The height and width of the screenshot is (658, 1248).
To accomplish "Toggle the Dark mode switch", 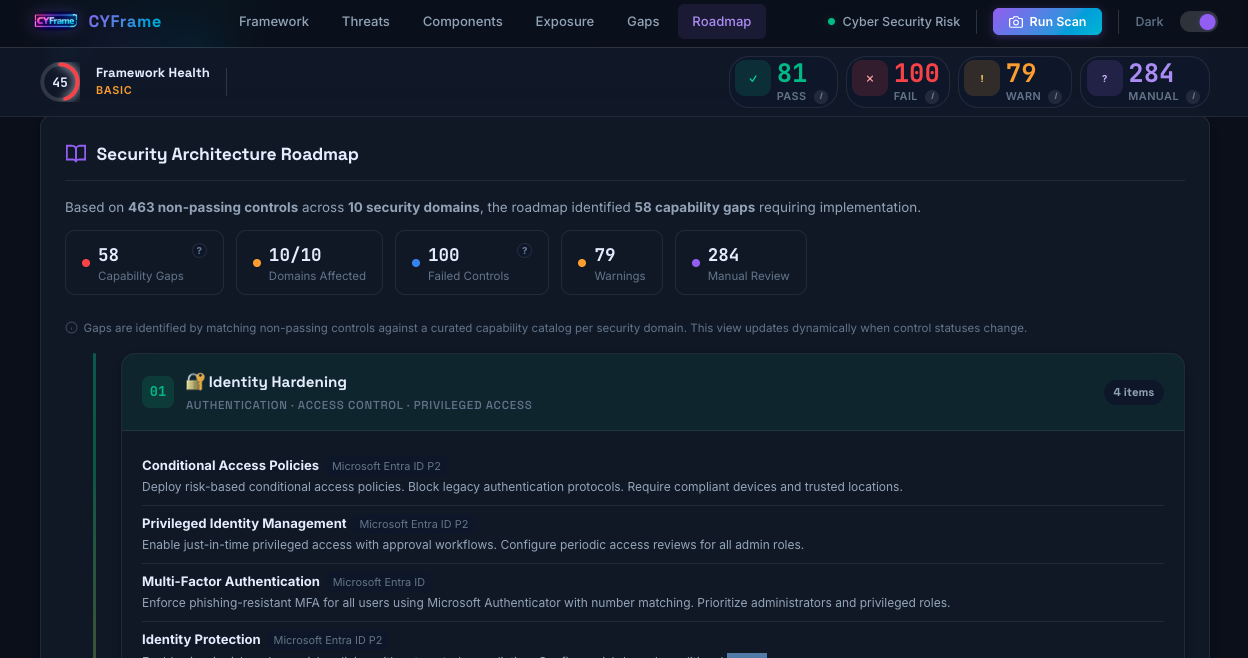I will coord(1198,21).
